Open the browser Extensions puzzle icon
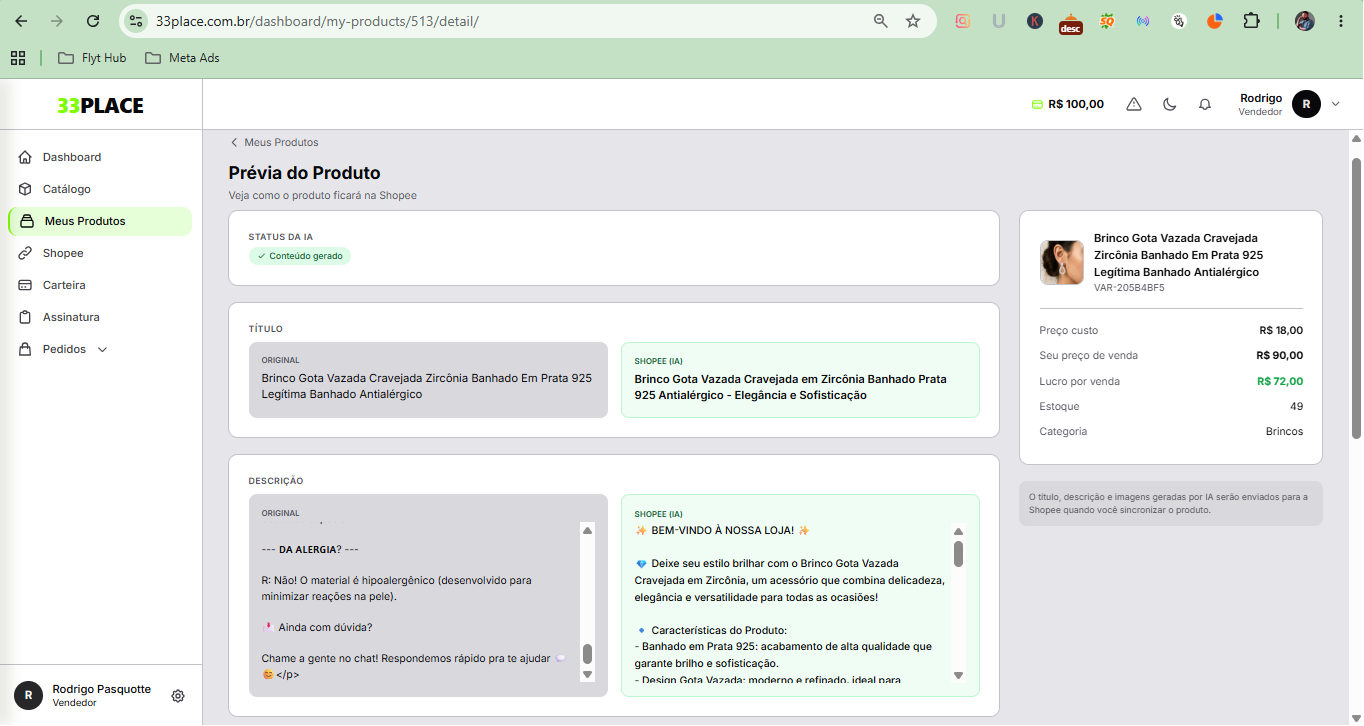 [1251, 21]
